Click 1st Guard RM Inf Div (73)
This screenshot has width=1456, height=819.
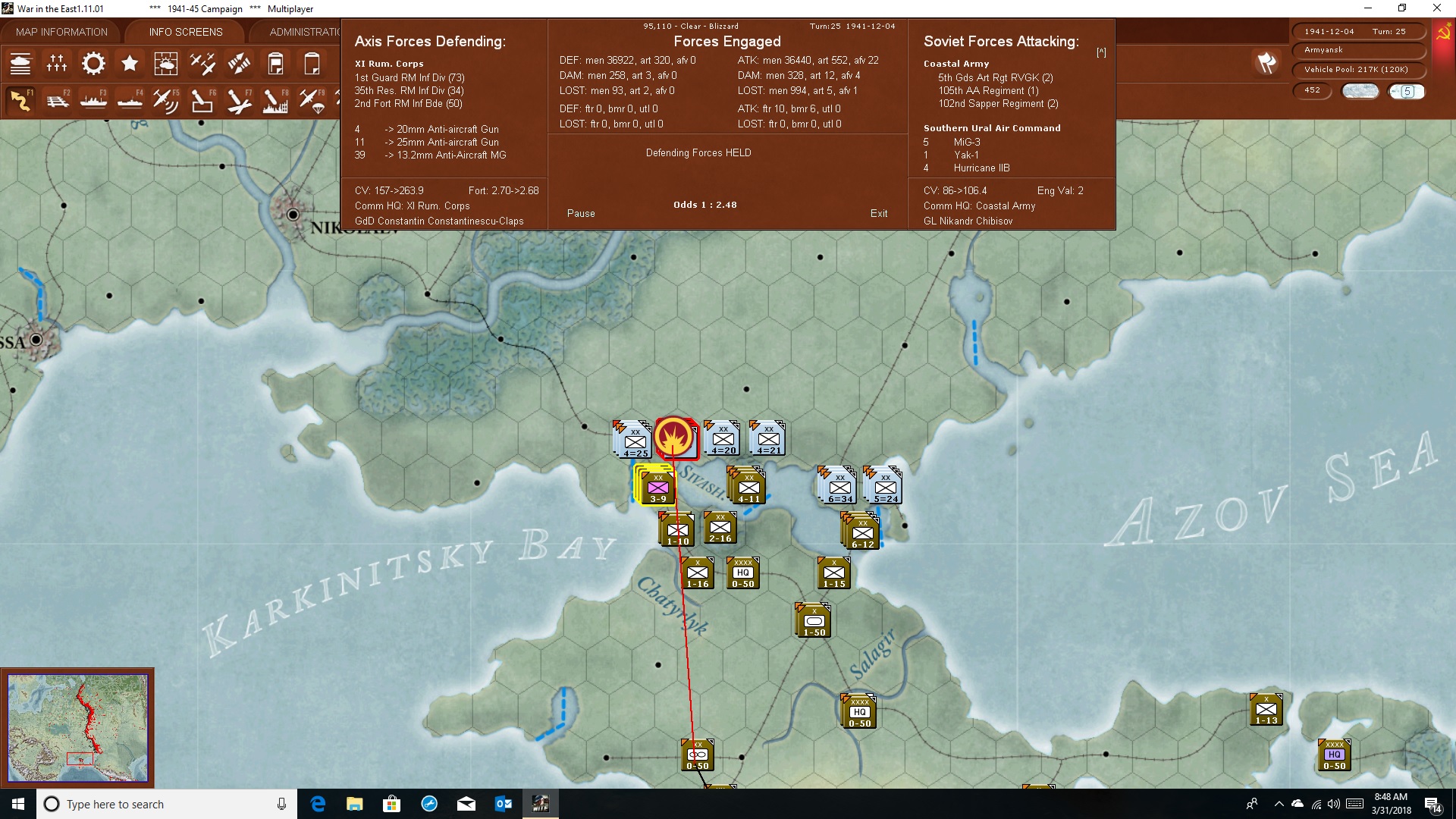[409, 77]
